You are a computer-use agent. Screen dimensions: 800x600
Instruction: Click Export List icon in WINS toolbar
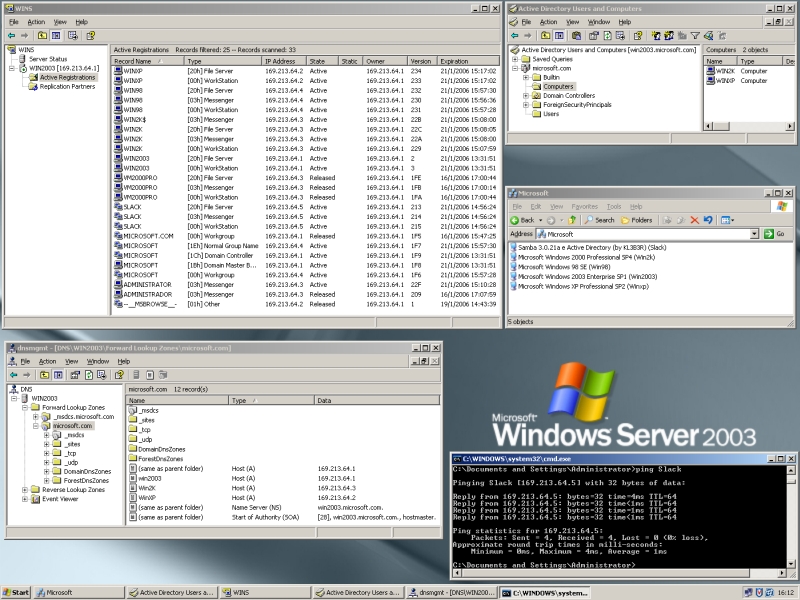tap(73, 36)
